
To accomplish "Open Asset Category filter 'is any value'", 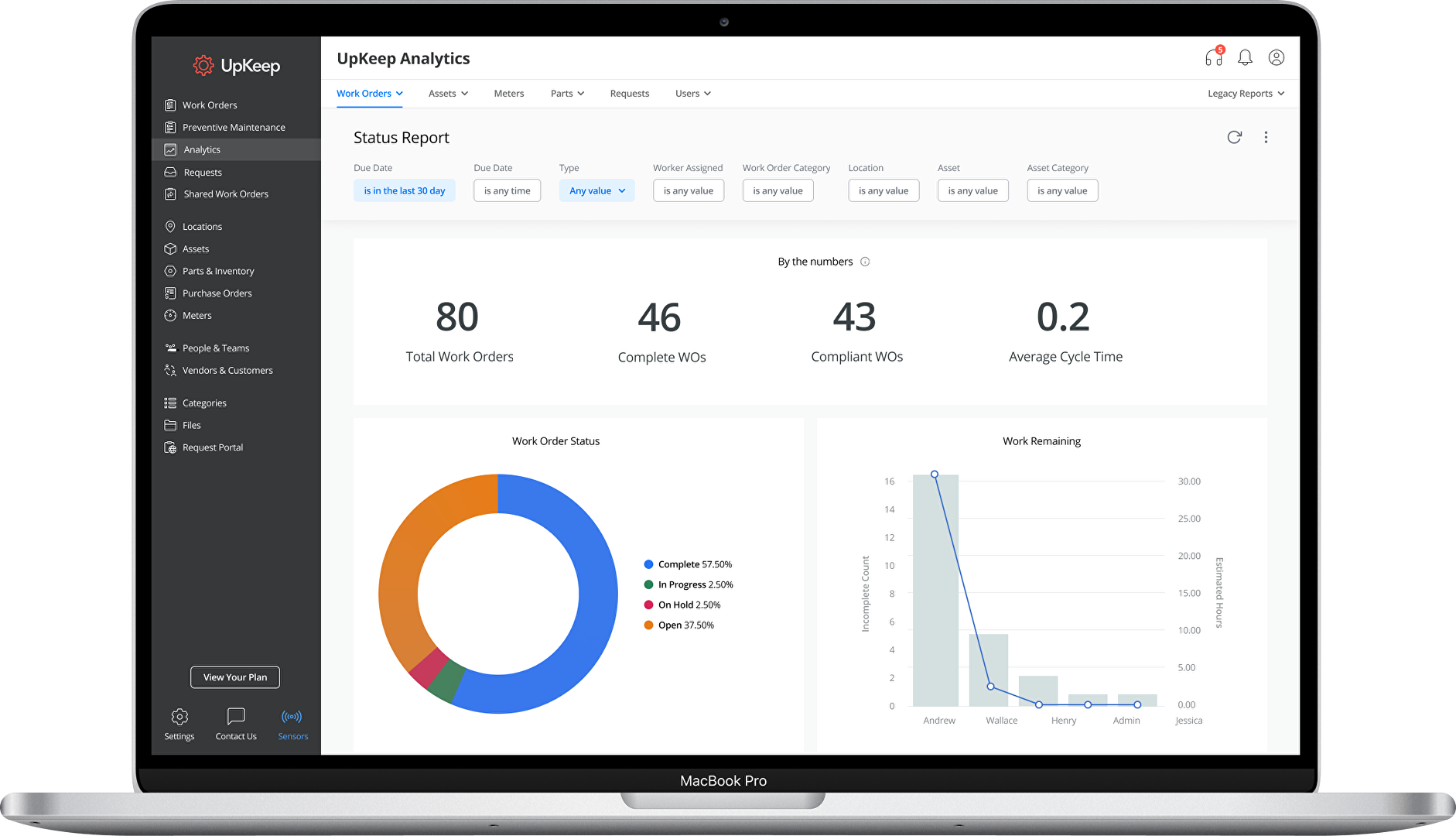I will click(x=1062, y=190).
